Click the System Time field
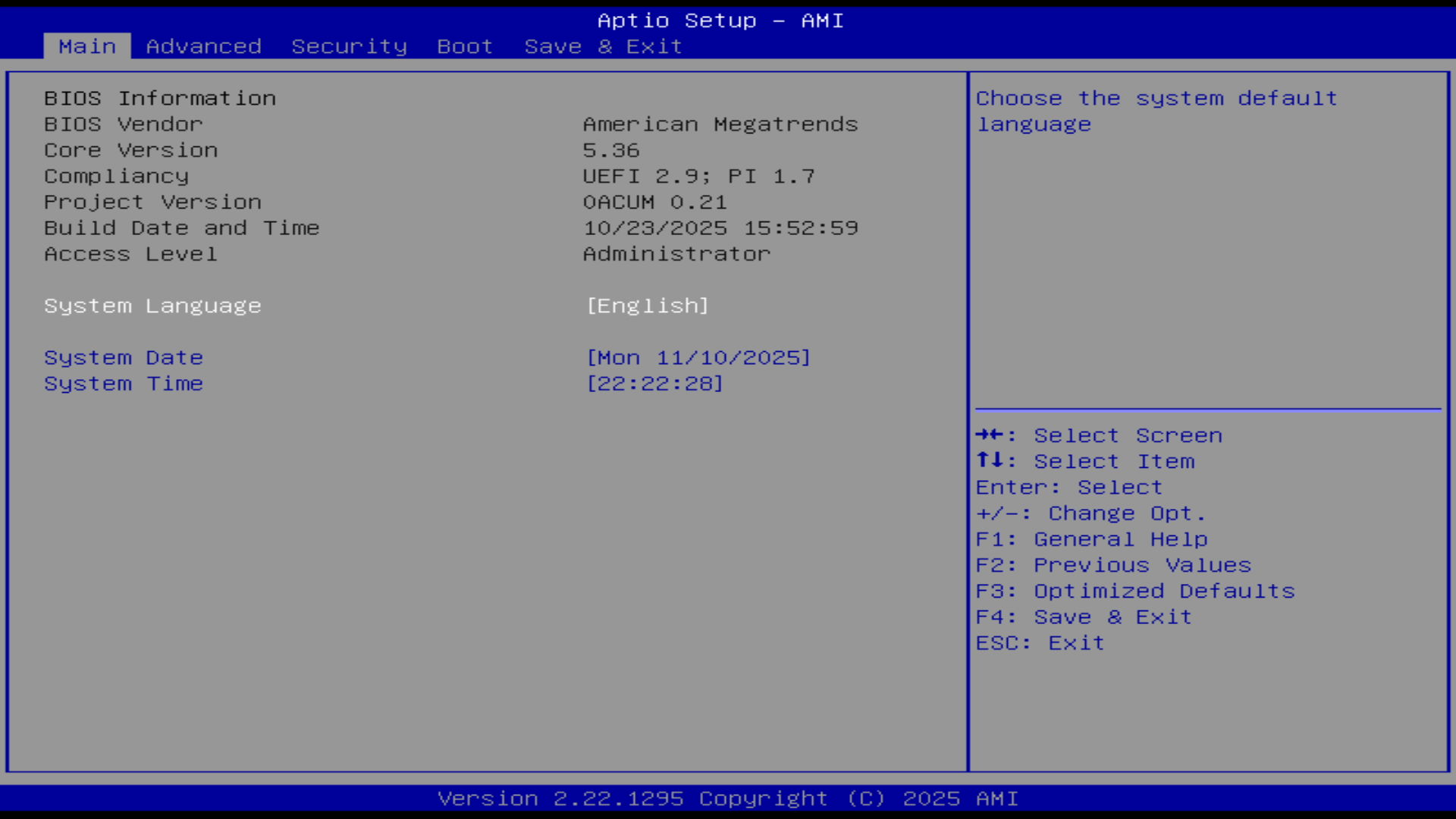This screenshot has width=1456, height=819. [124, 384]
